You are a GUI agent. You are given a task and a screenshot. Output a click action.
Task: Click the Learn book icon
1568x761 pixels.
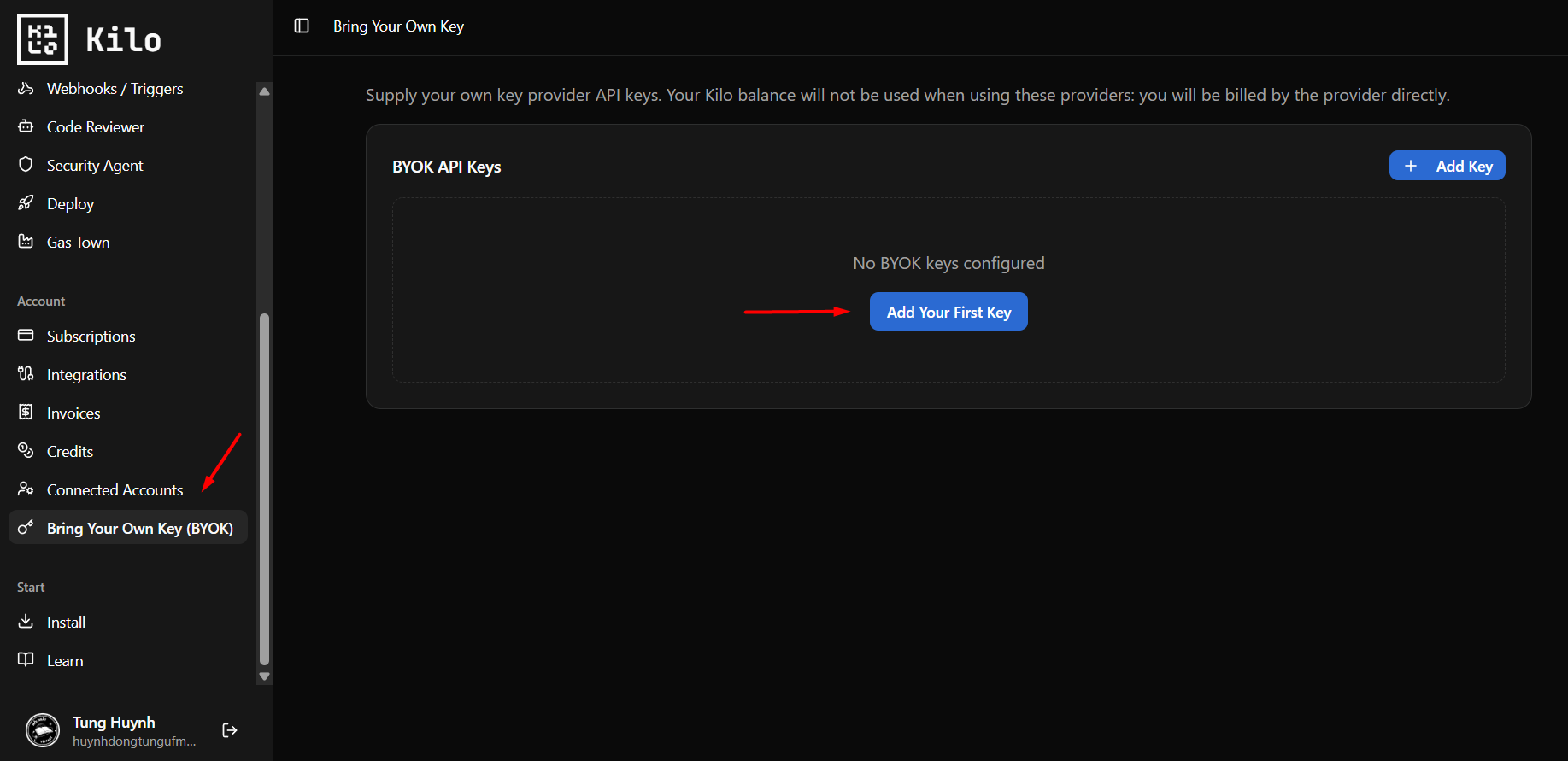(26, 660)
